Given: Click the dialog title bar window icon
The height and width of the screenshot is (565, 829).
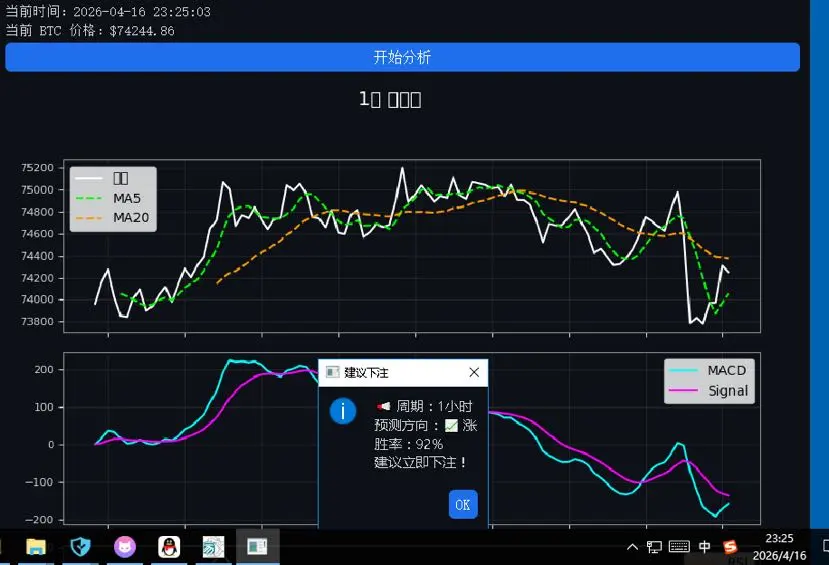Looking at the screenshot, I should point(332,373).
